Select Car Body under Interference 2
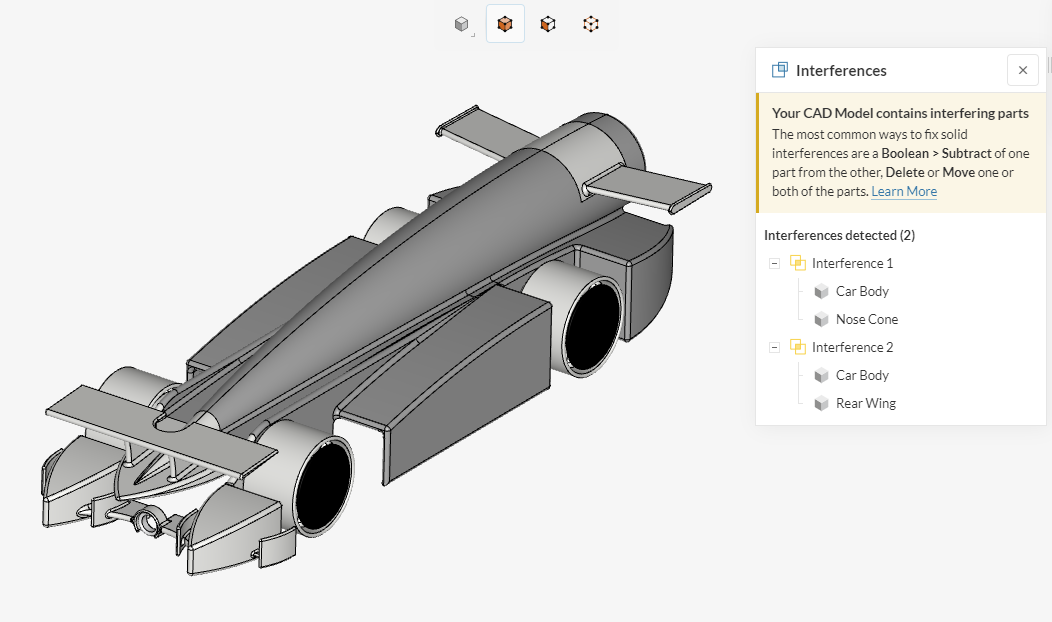Viewport: 1052px width, 622px height. pos(862,375)
